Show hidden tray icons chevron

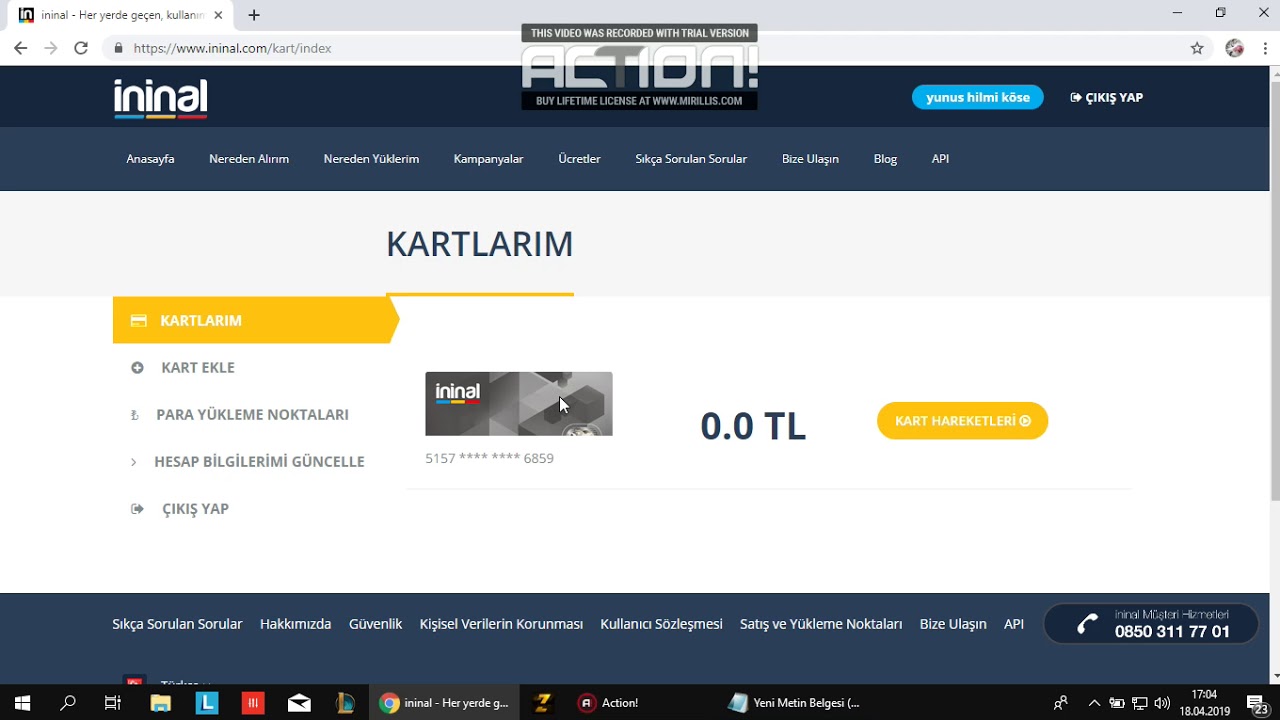pyautogui.click(x=1094, y=703)
